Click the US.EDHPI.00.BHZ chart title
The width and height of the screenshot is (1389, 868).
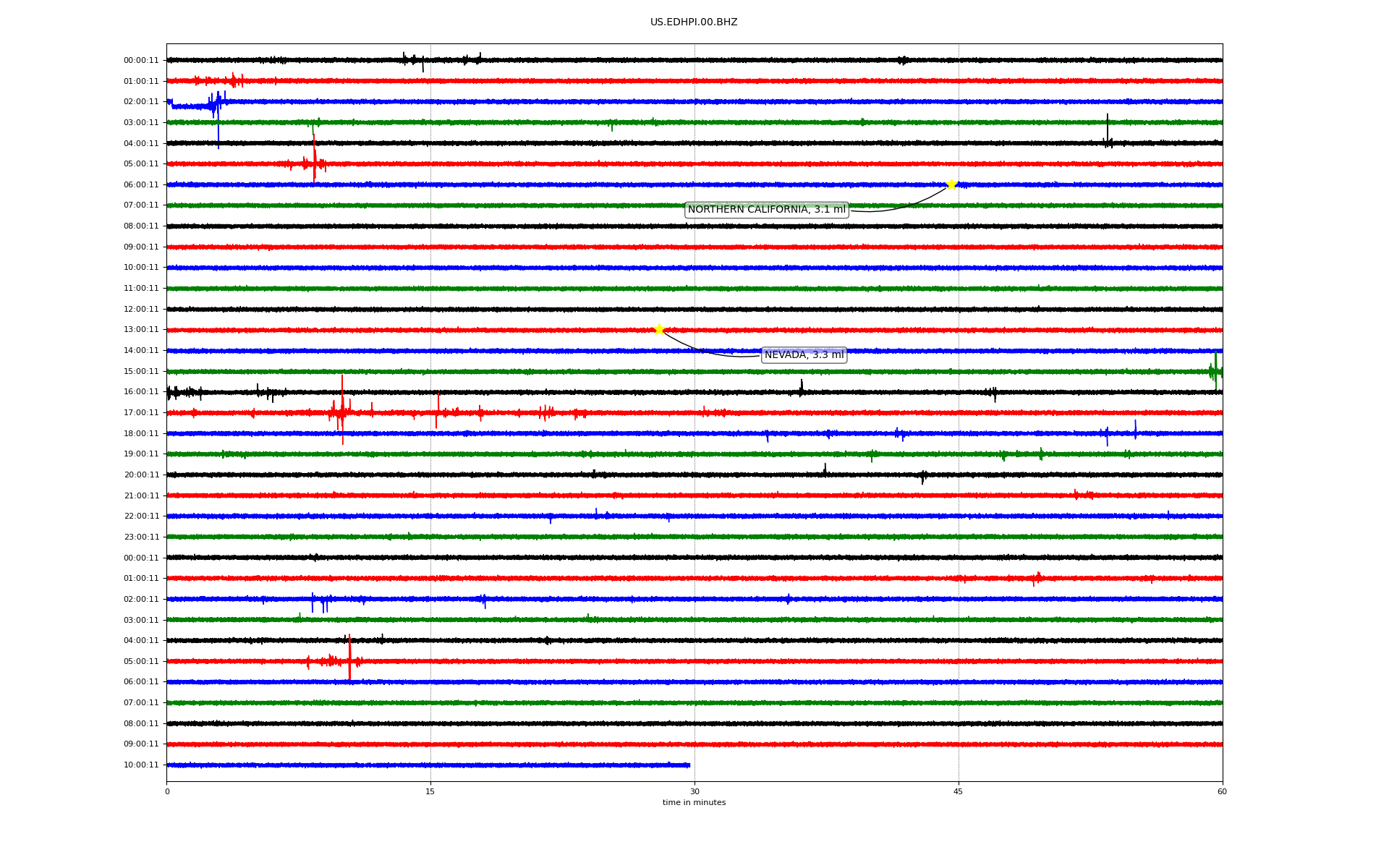tap(694, 22)
